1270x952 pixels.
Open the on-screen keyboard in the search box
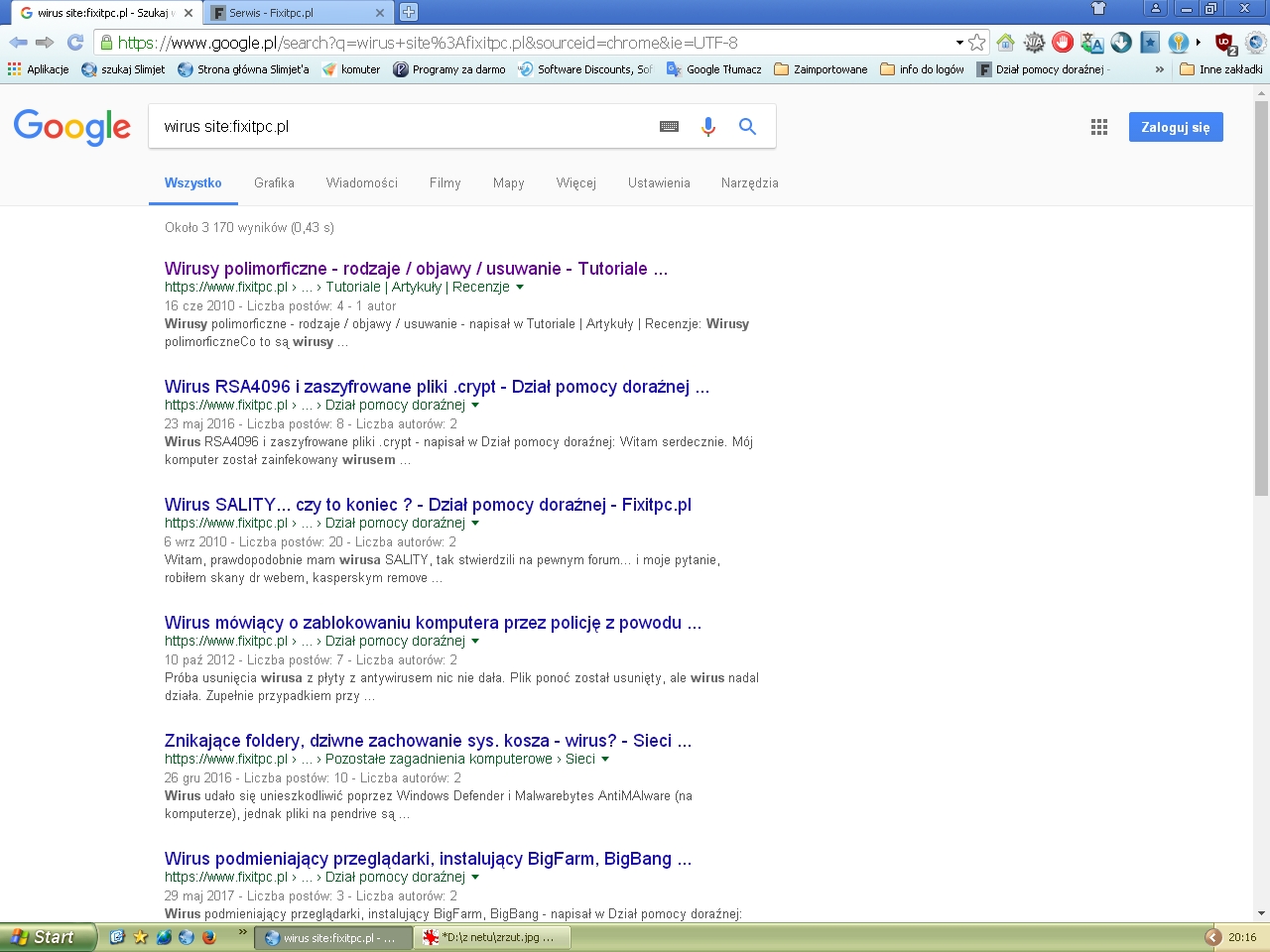[x=670, y=127]
